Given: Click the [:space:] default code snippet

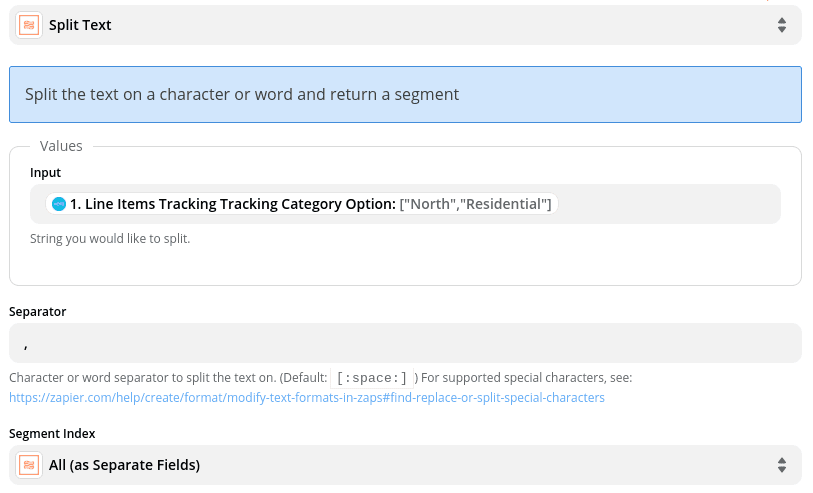Looking at the screenshot, I should [372, 378].
